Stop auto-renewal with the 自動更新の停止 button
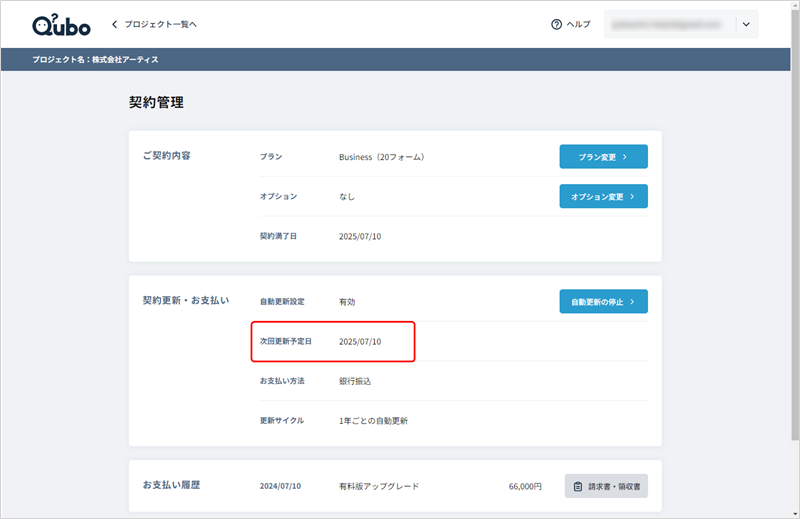 point(603,301)
